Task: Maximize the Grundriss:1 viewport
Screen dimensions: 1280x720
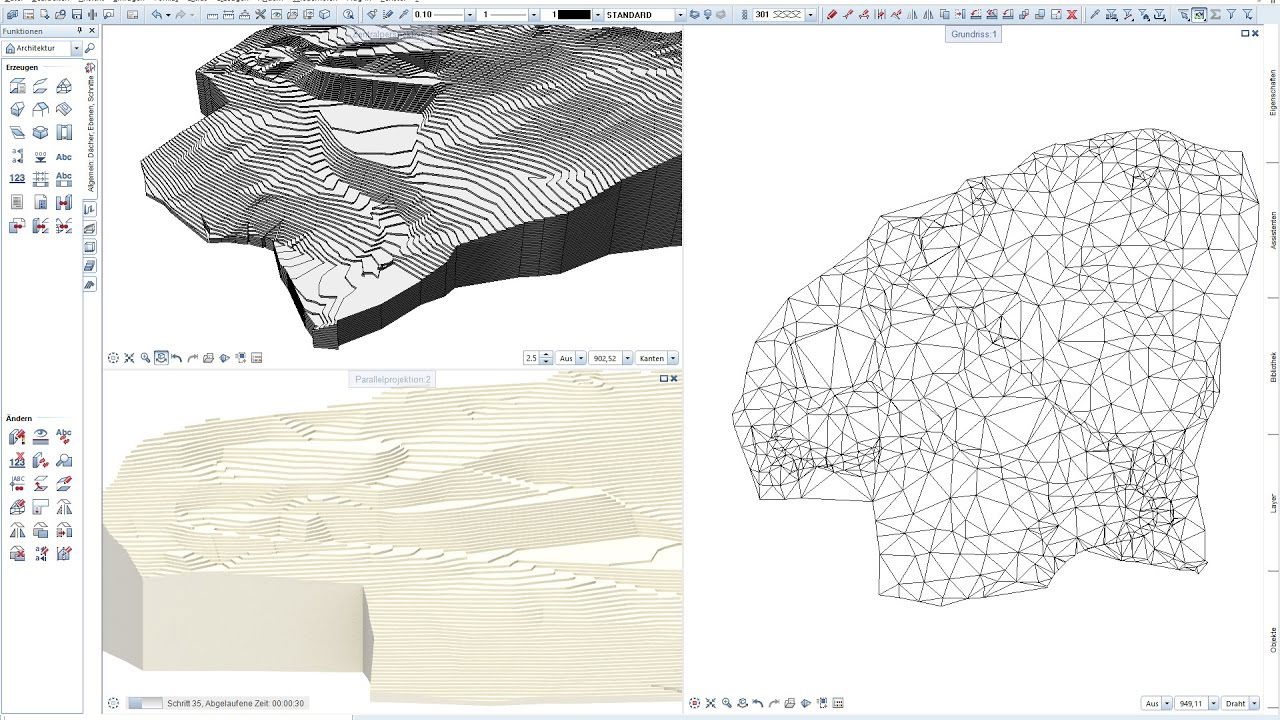Action: coord(1246,33)
